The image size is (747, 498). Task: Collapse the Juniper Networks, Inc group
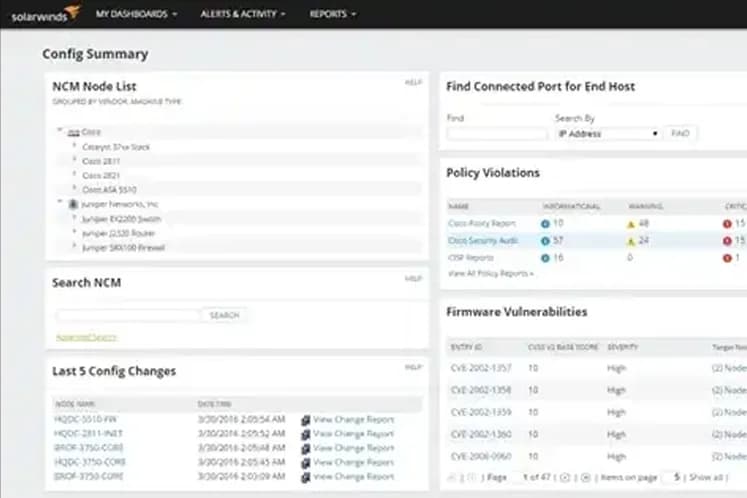[60, 201]
